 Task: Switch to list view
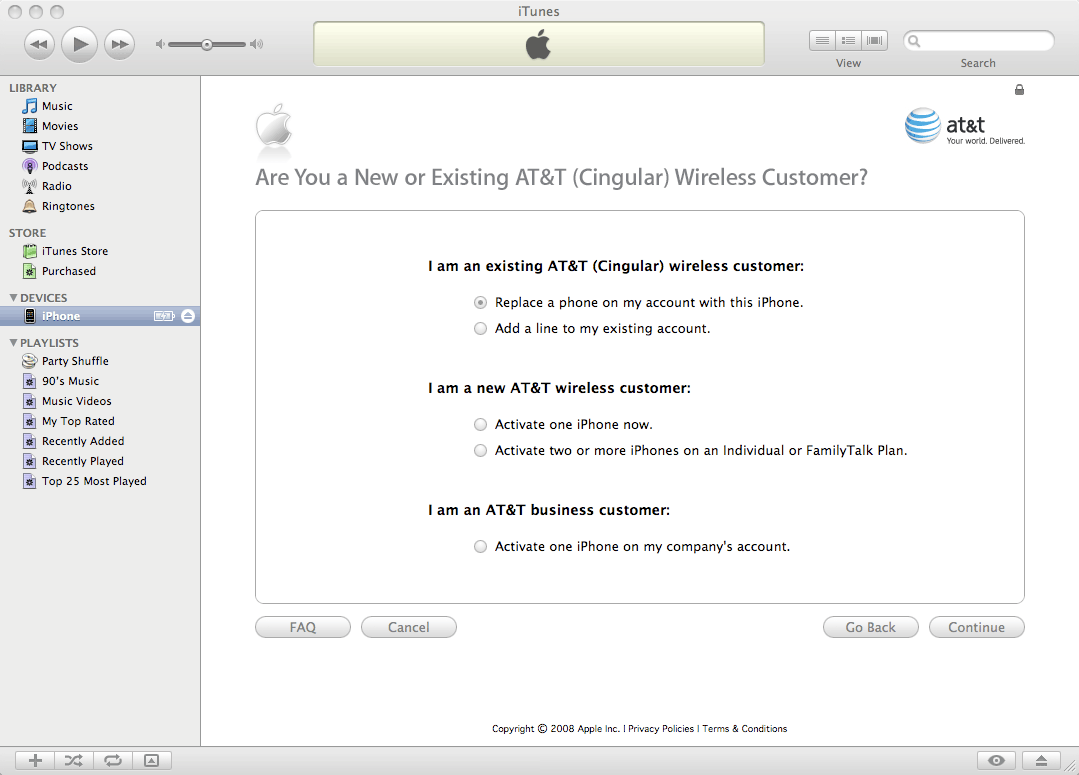822,41
